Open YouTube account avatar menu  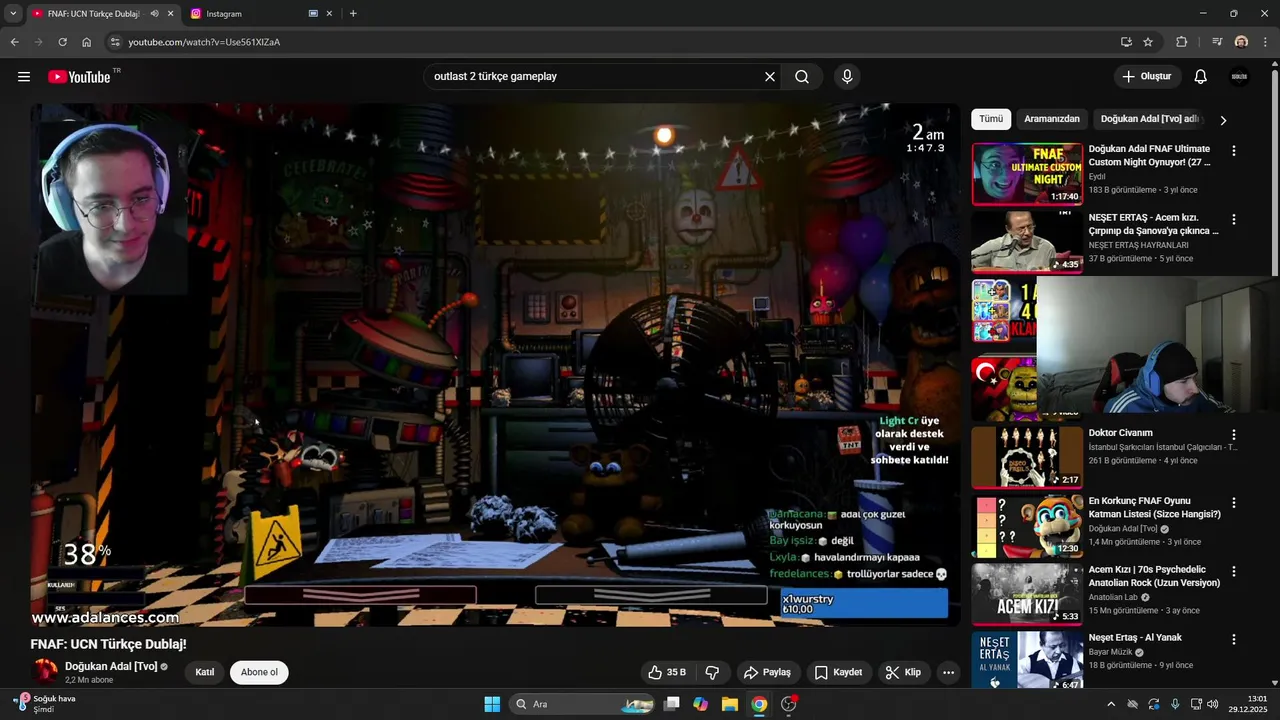(x=1240, y=77)
